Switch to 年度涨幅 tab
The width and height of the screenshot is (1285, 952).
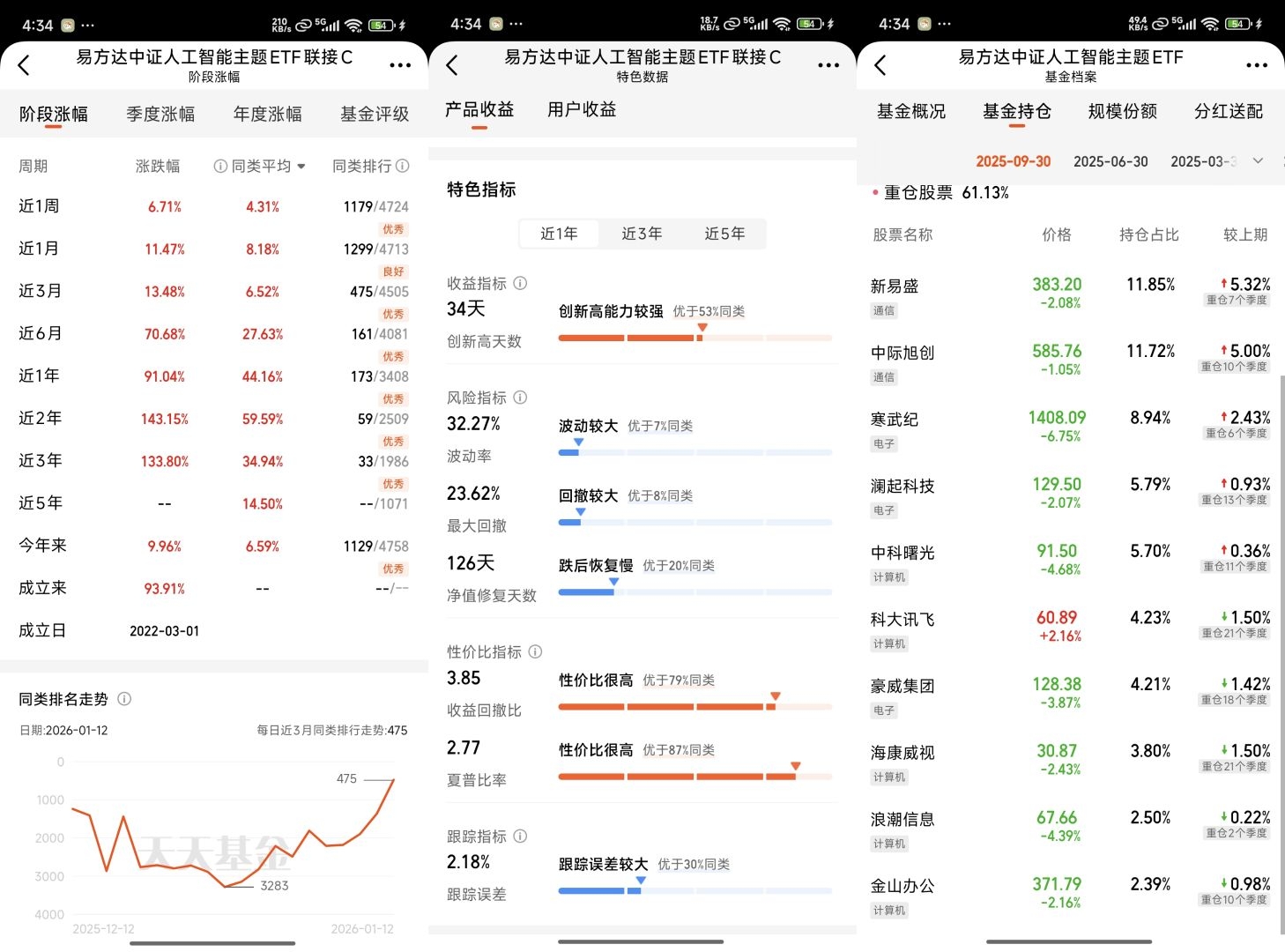268,114
